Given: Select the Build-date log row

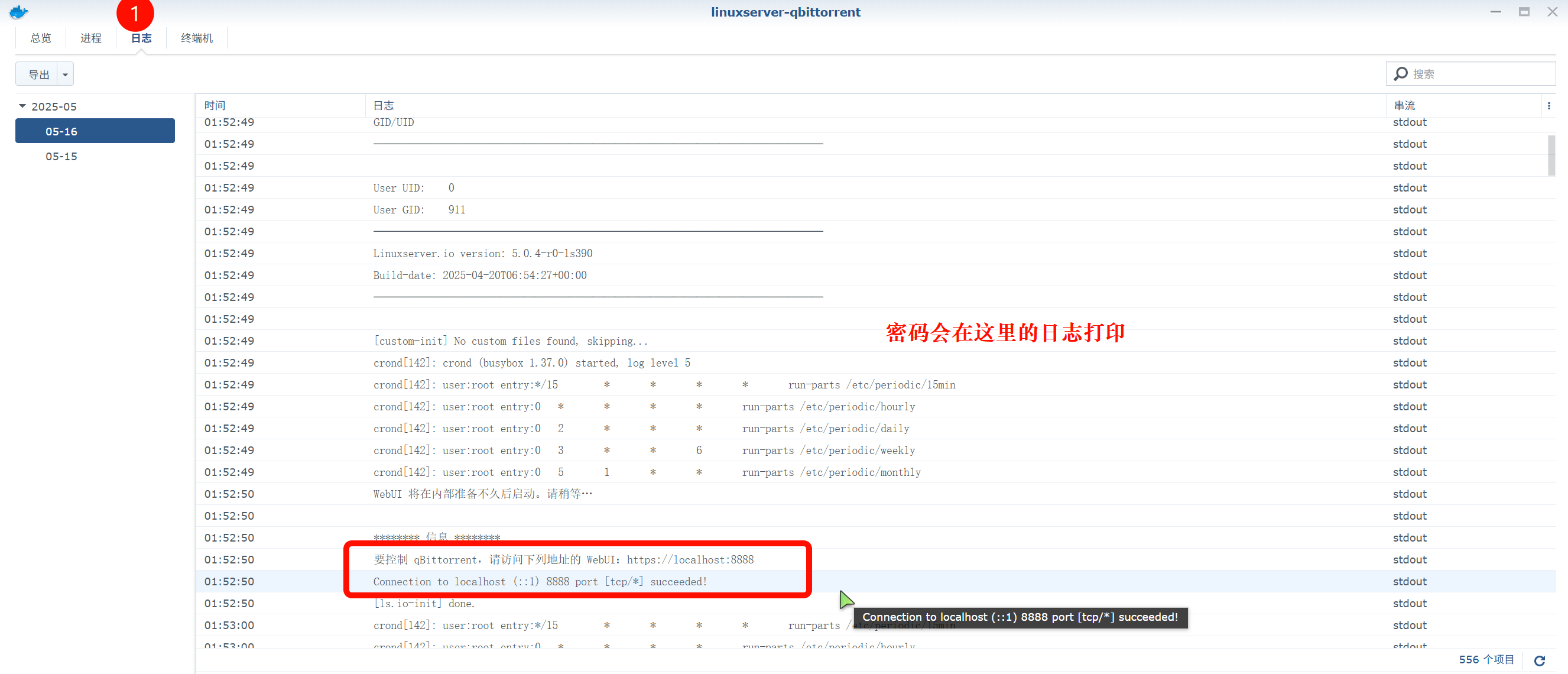Looking at the screenshot, I should pos(875,275).
